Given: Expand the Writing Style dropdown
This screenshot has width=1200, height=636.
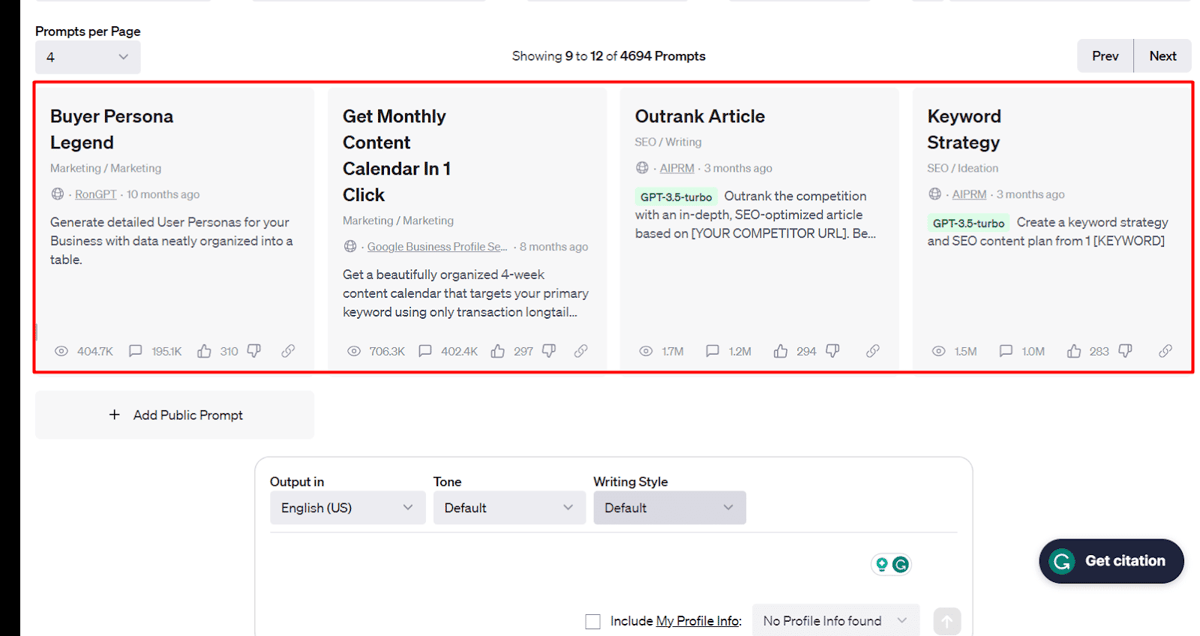Looking at the screenshot, I should coord(669,508).
